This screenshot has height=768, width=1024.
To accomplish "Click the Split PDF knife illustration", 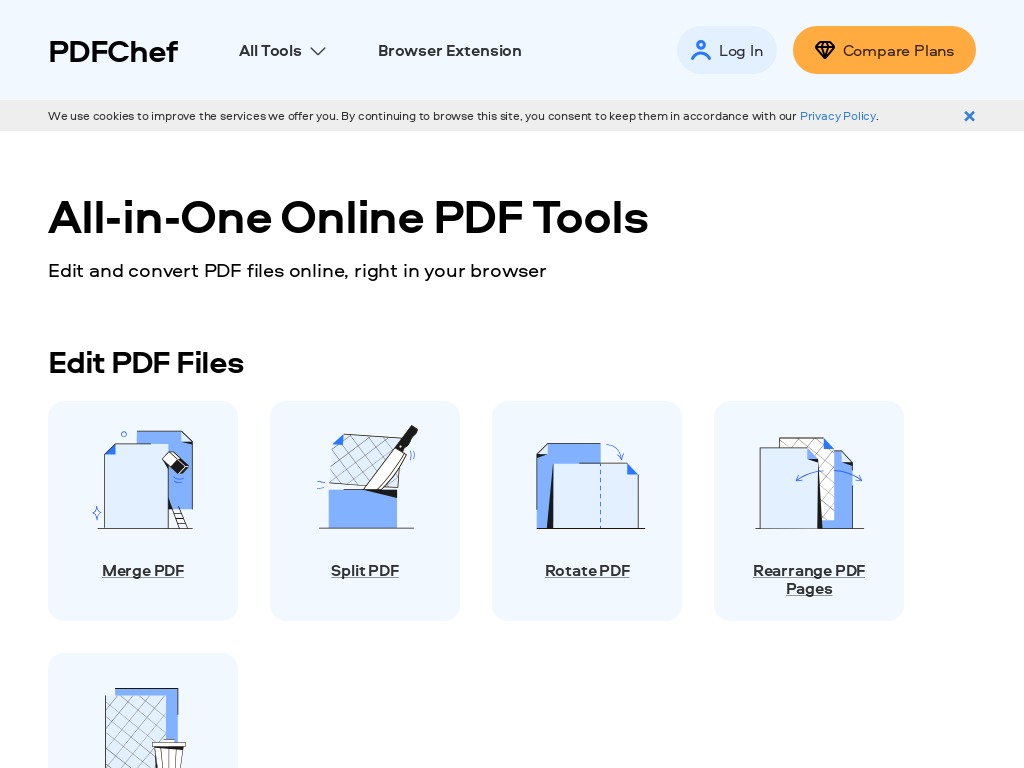I will point(366,477).
